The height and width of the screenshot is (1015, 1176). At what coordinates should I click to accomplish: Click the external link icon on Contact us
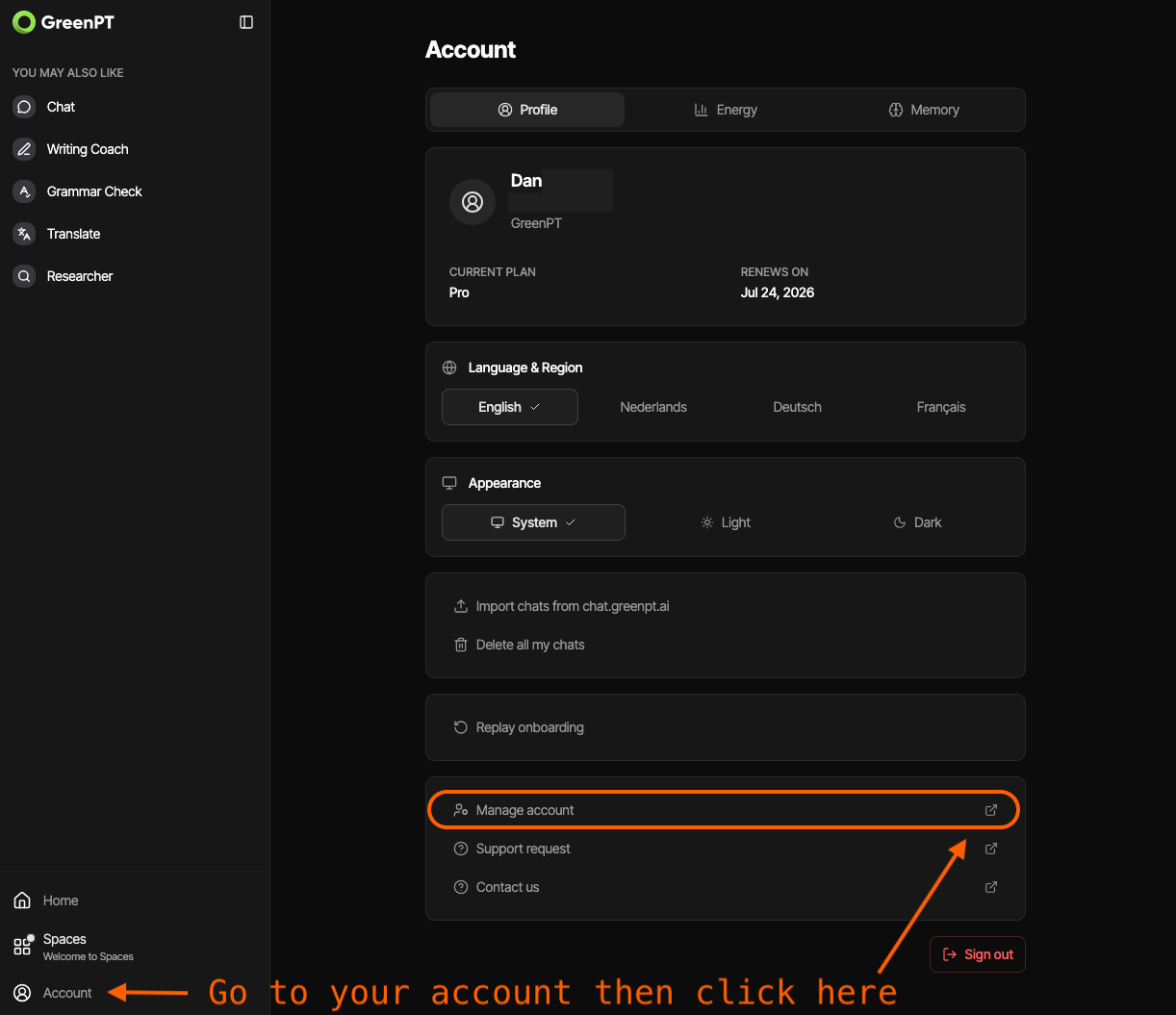(991, 887)
